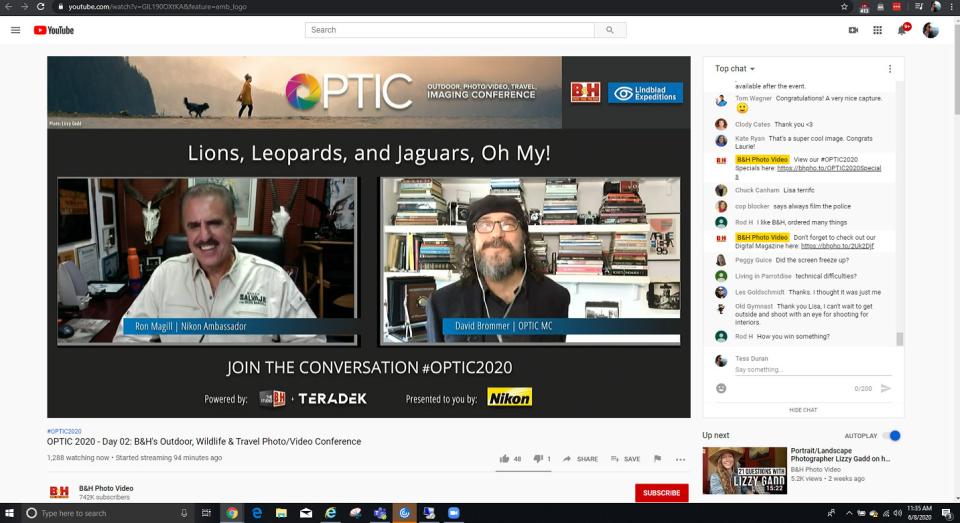The height and width of the screenshot is (523, 960).
Task: Open the bhpho.to OPTIC2020 Specials link
Action: point(828,168)
